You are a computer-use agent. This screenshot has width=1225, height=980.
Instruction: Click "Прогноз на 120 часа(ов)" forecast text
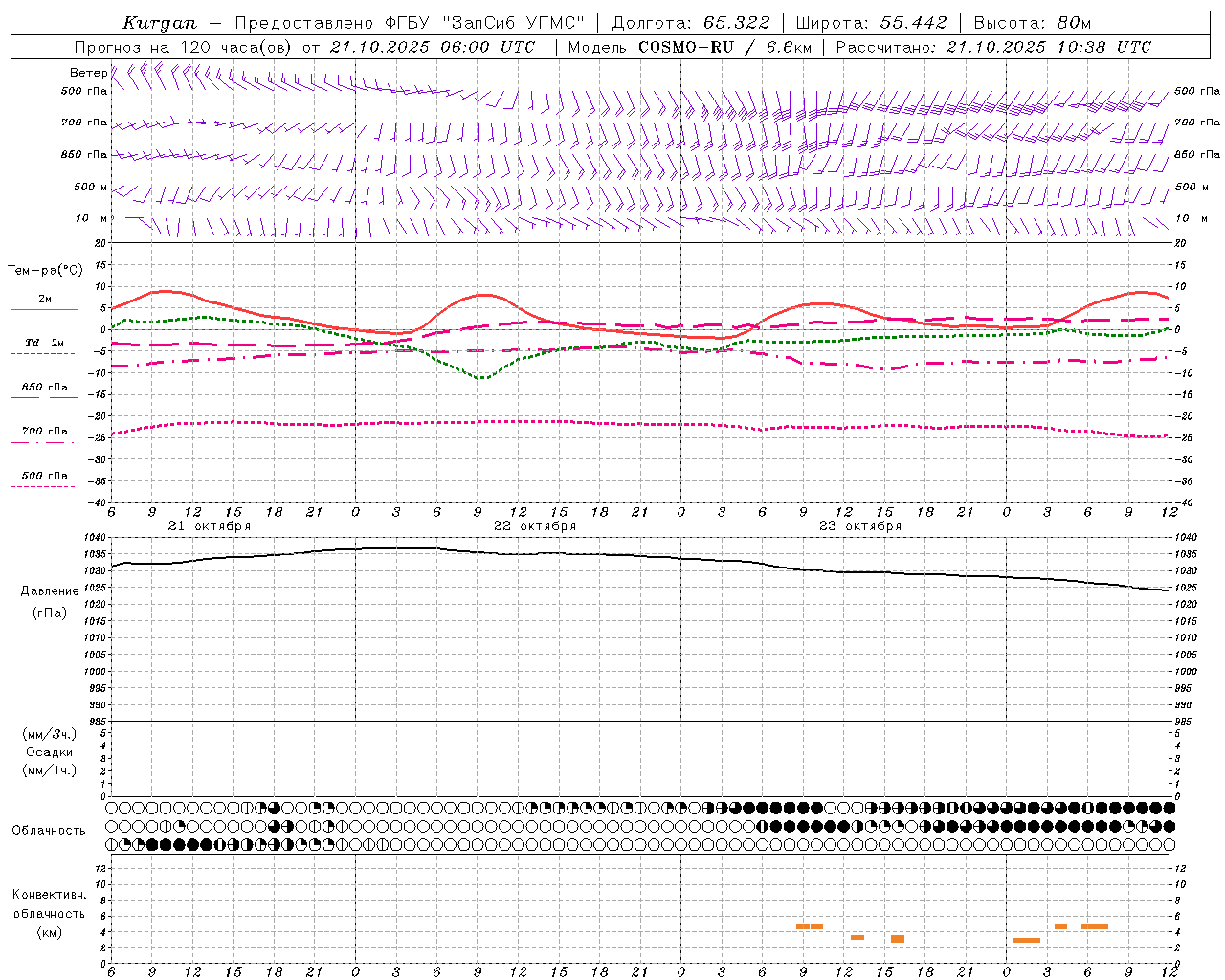184,47
